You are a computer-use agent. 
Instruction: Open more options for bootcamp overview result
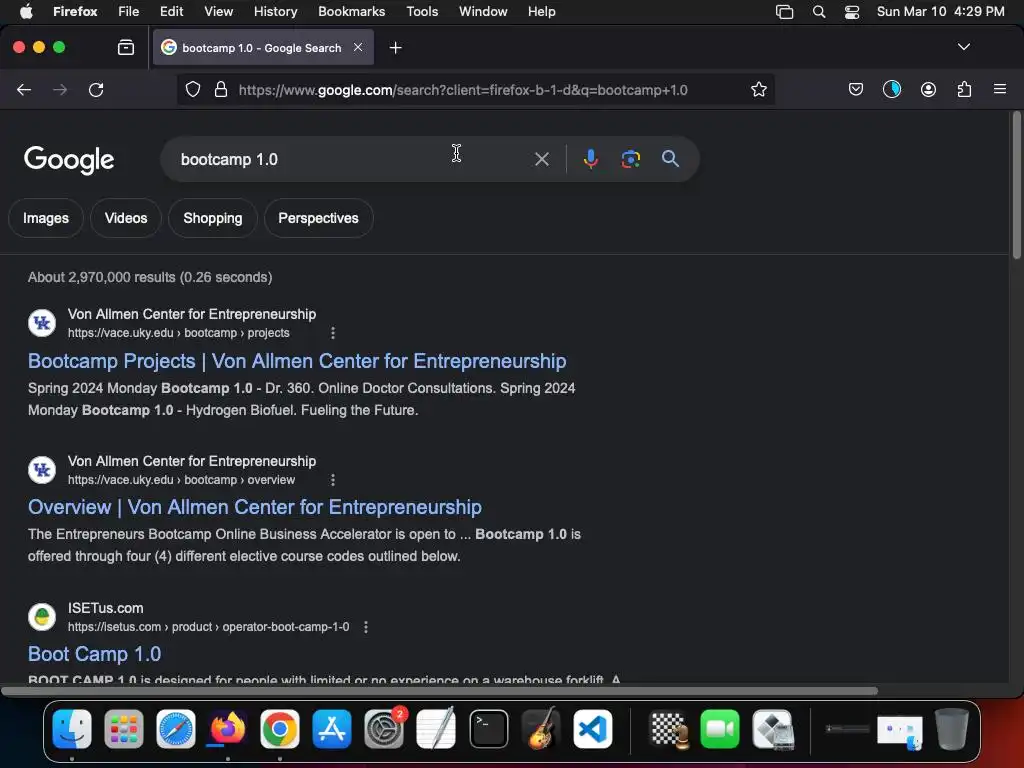pyautogui.click(x=333, y=480)
